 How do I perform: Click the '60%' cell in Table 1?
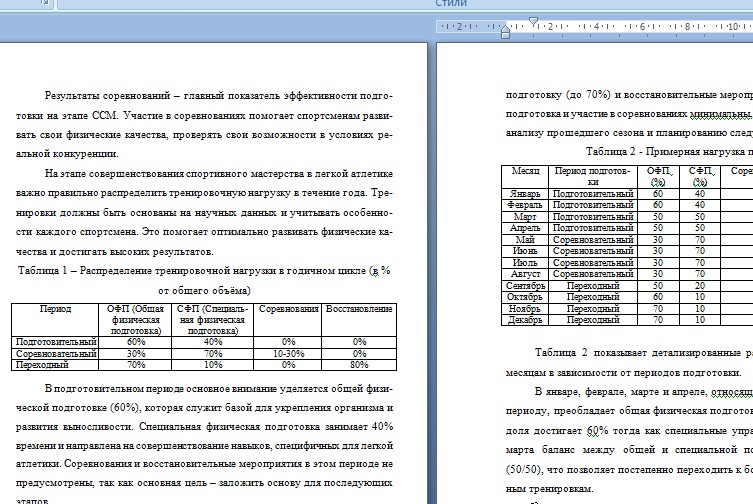pyautogui.click(x=135, y=342)
